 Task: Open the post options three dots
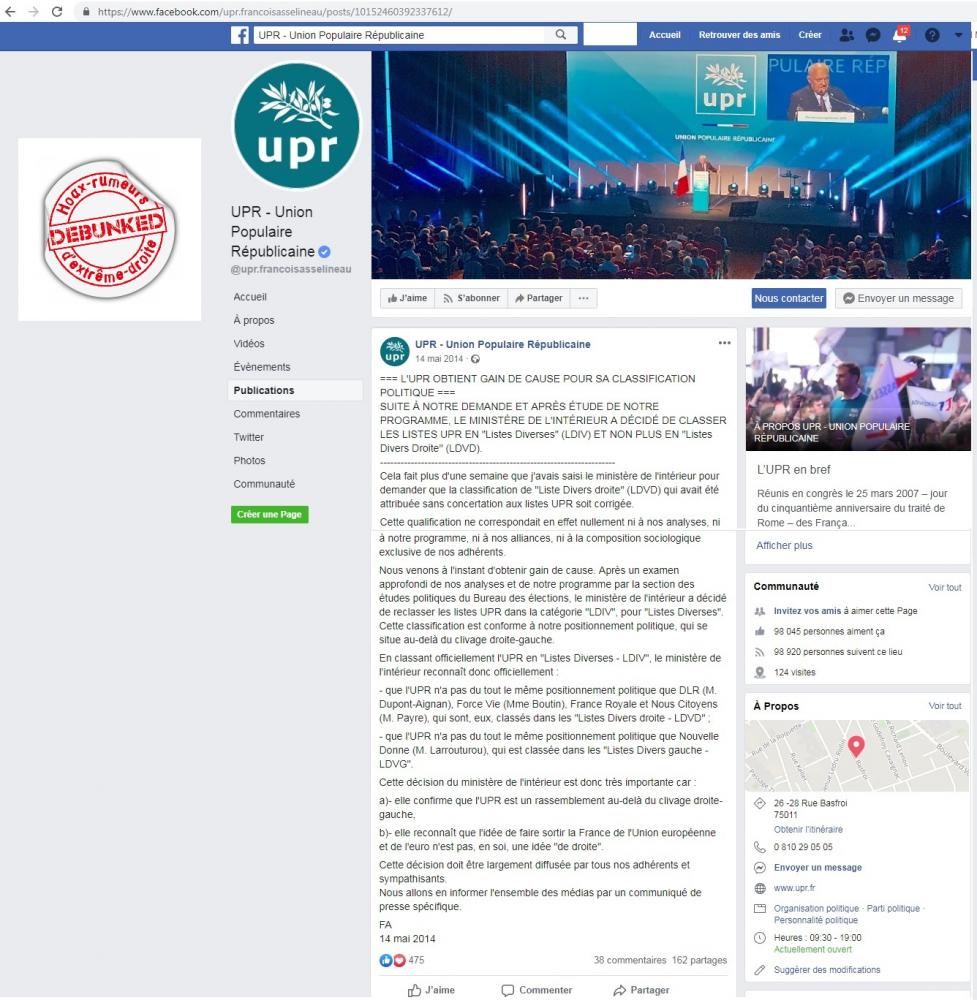click(724, 342)
